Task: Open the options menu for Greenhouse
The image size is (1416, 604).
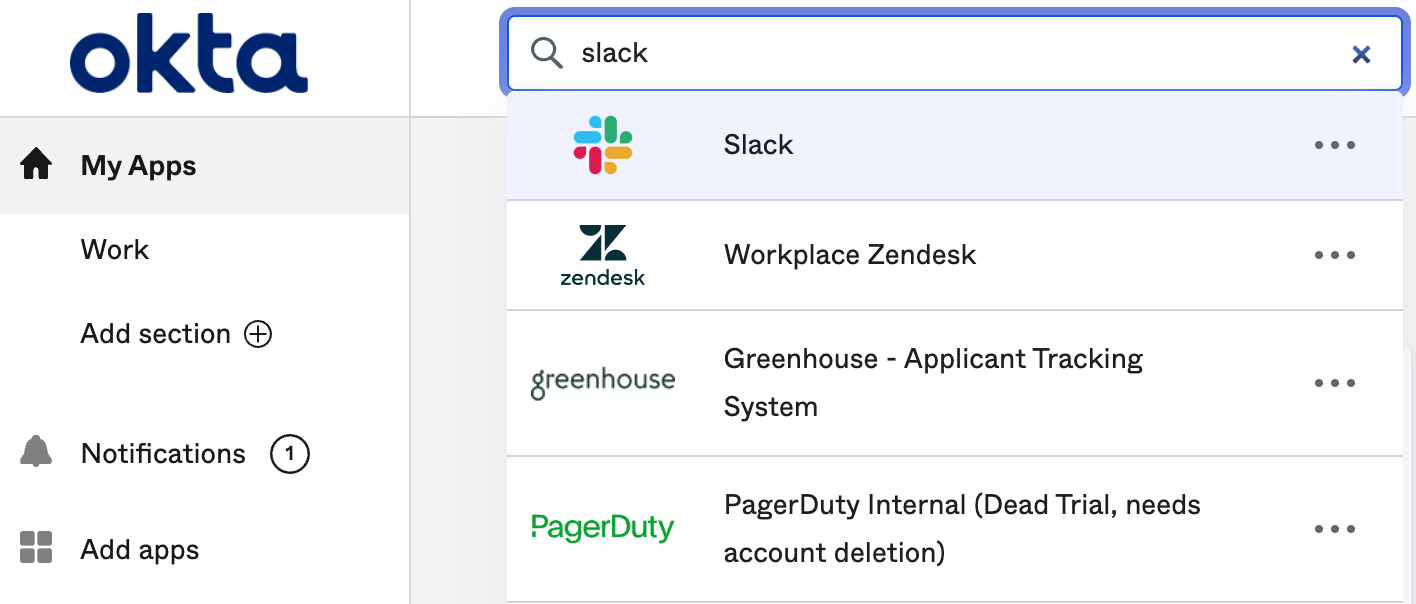Action: point(1335,383)
